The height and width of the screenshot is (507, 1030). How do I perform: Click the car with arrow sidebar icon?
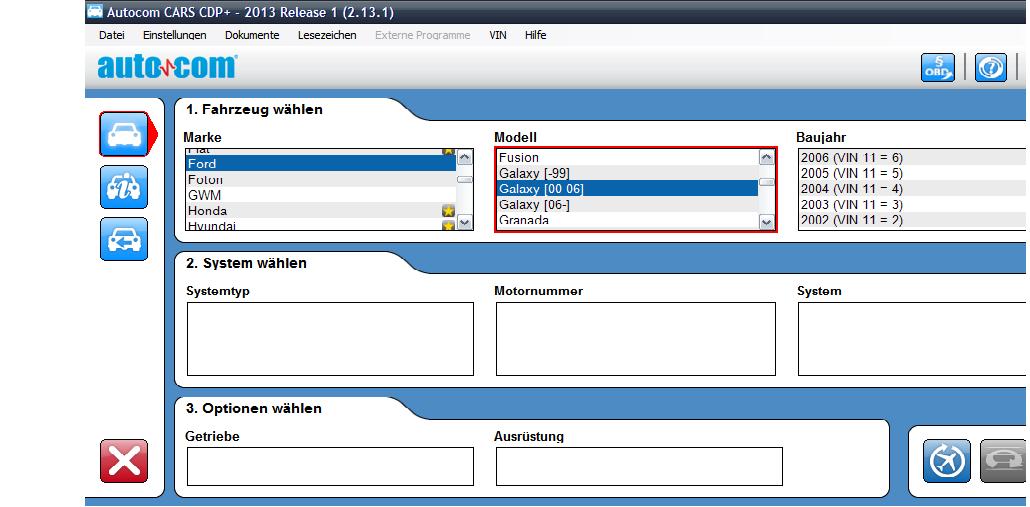124,239
